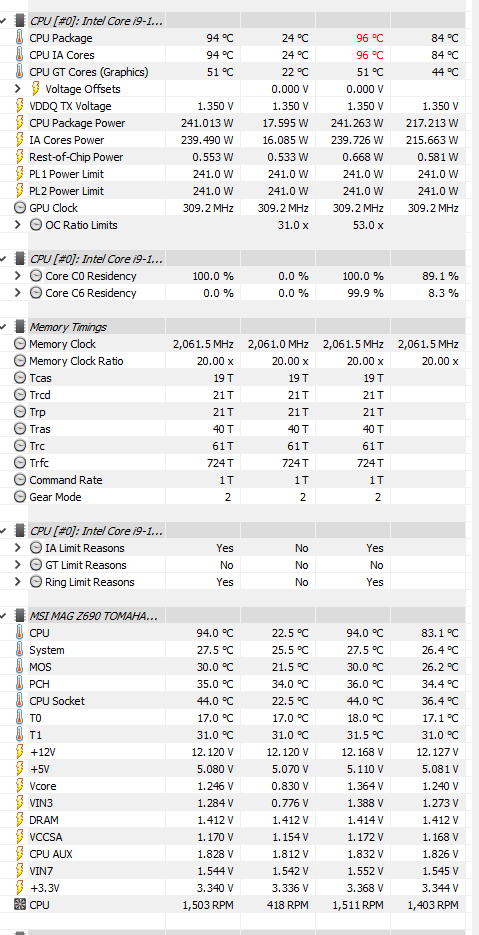Screen dimensions: 479x935
Task: Select the PL1 Power Limit row
Action: click(239, 174)
